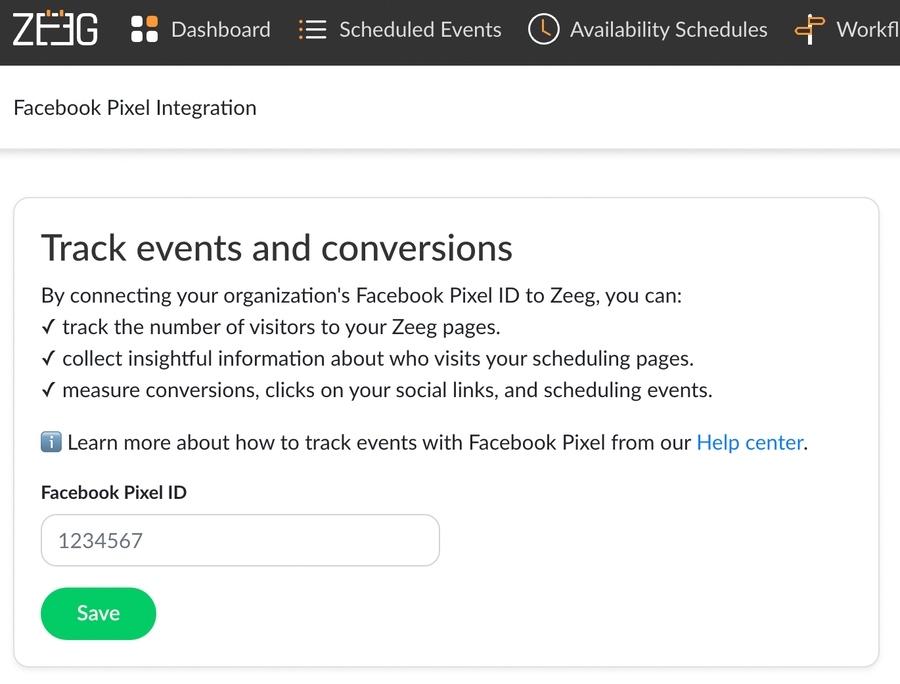Select the truncated Workflows text label

tap(866, 30)
